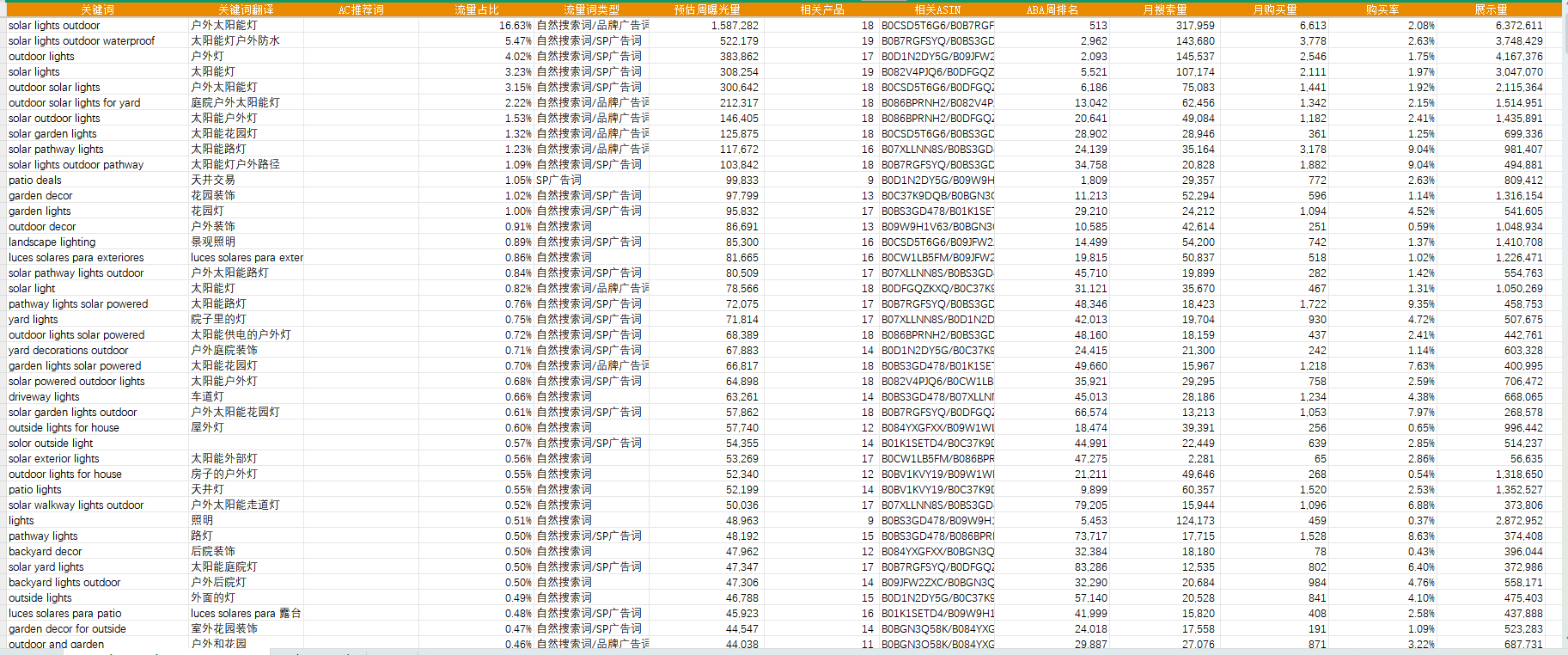
Task: Select the 预估周曝光量 header cell
Action: coord(706,9)
